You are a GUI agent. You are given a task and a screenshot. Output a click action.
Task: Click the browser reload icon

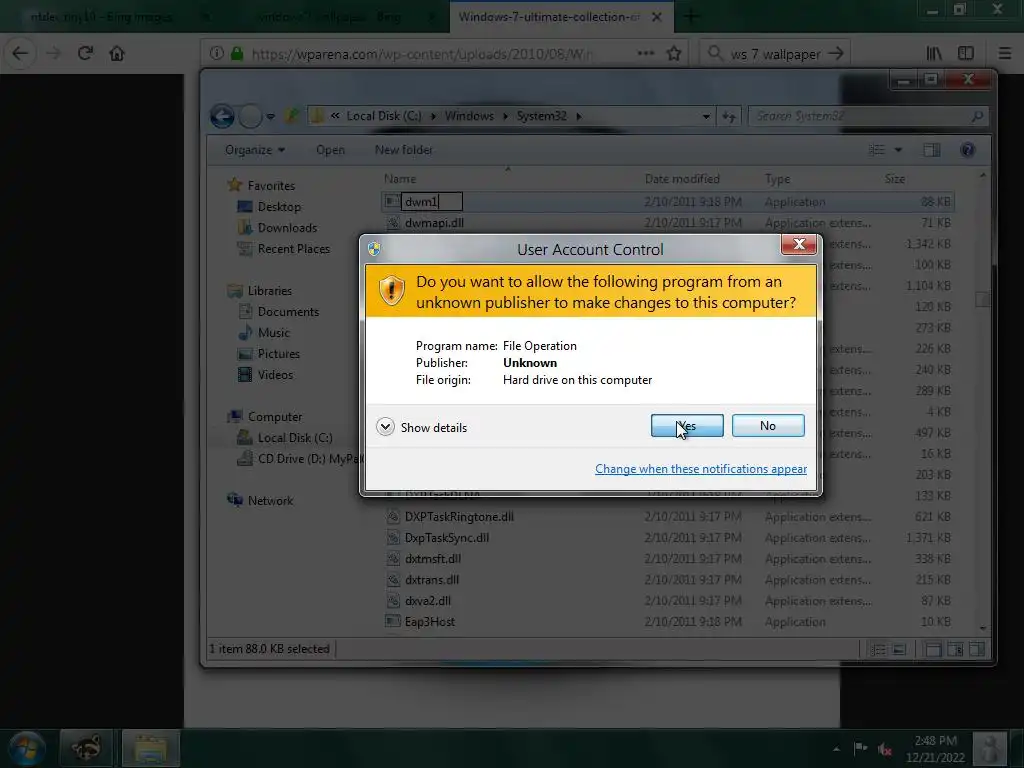pyautogui.click(x=86, y=54)
